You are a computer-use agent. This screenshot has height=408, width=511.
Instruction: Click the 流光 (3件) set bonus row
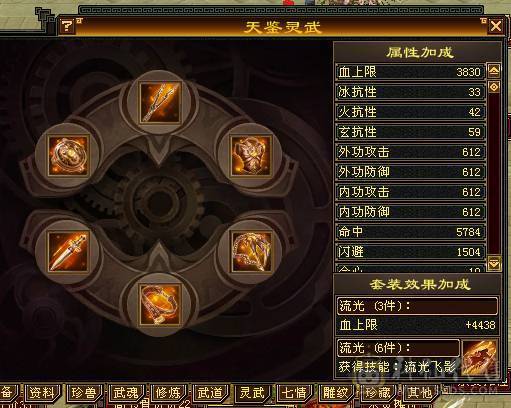tap(417, 305)
